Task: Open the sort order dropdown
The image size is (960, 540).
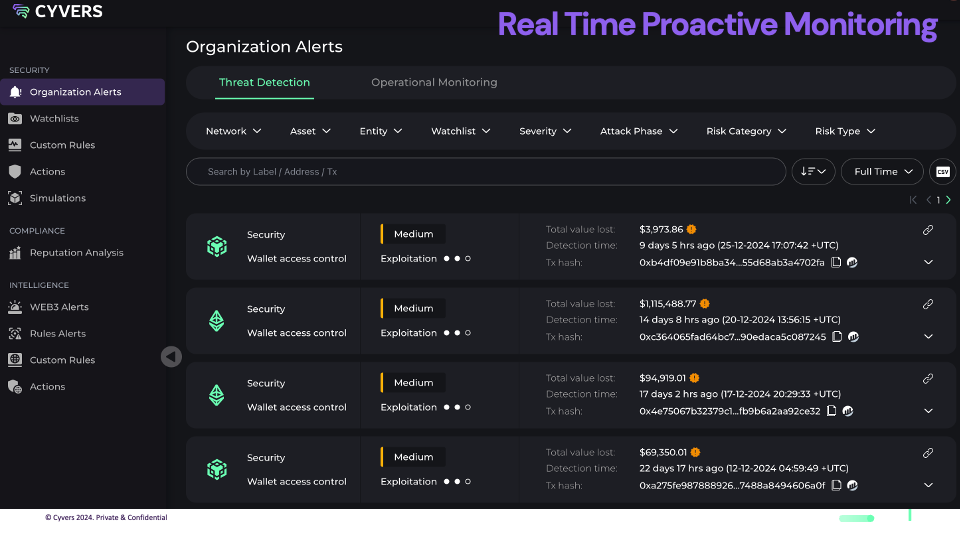Action: [813, 172]
